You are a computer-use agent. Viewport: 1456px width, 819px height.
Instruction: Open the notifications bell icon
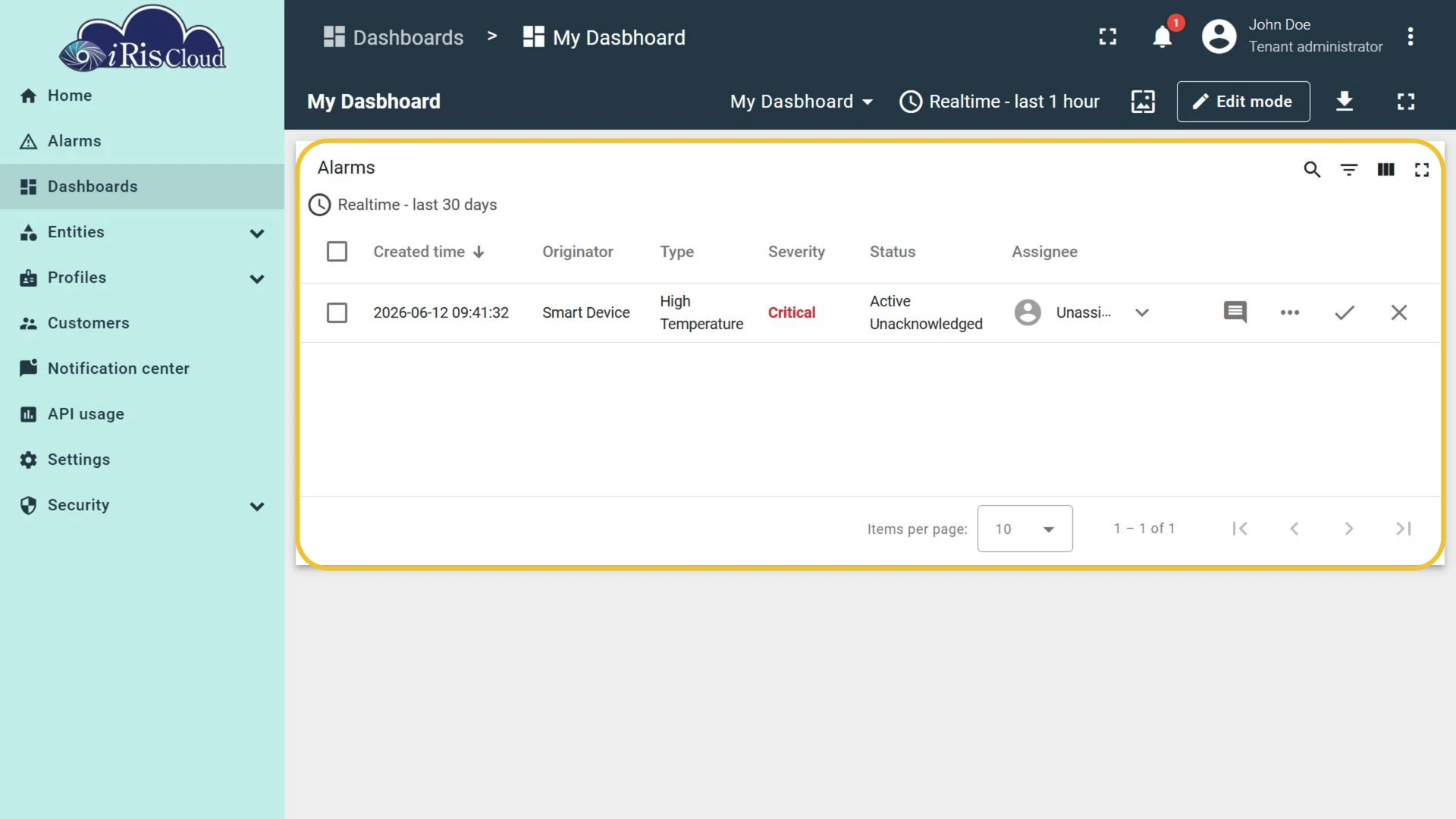pos(1162,36)
